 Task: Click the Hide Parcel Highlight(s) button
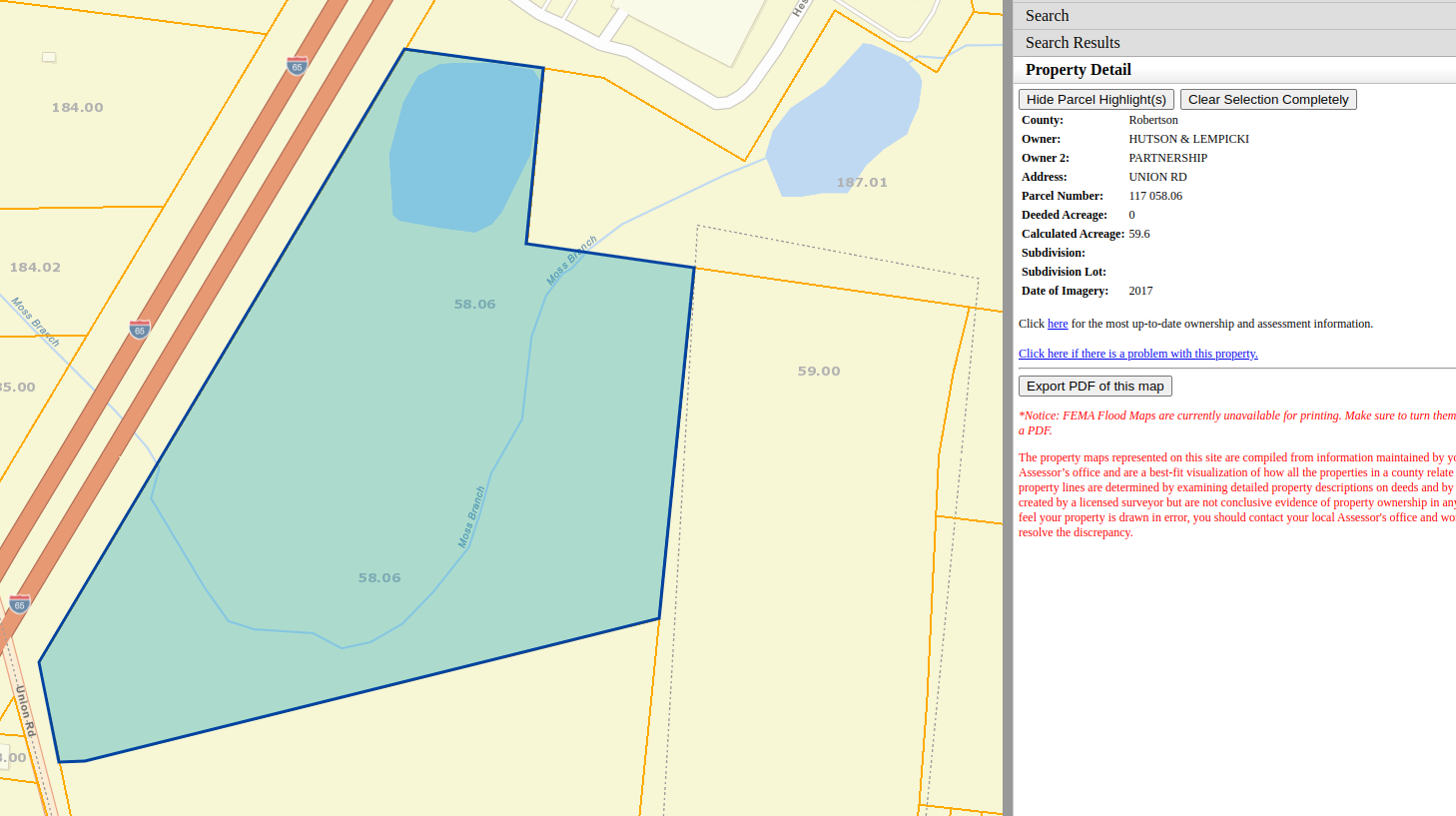(x=1095, y=100)
